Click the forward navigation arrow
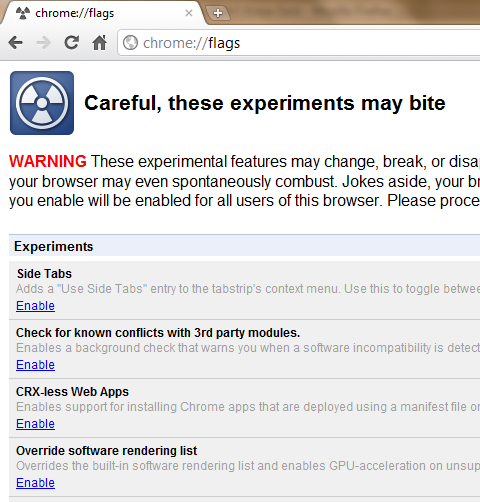This screenshot has width=480, height=502. pyautogui.click(x=43, y=43)
